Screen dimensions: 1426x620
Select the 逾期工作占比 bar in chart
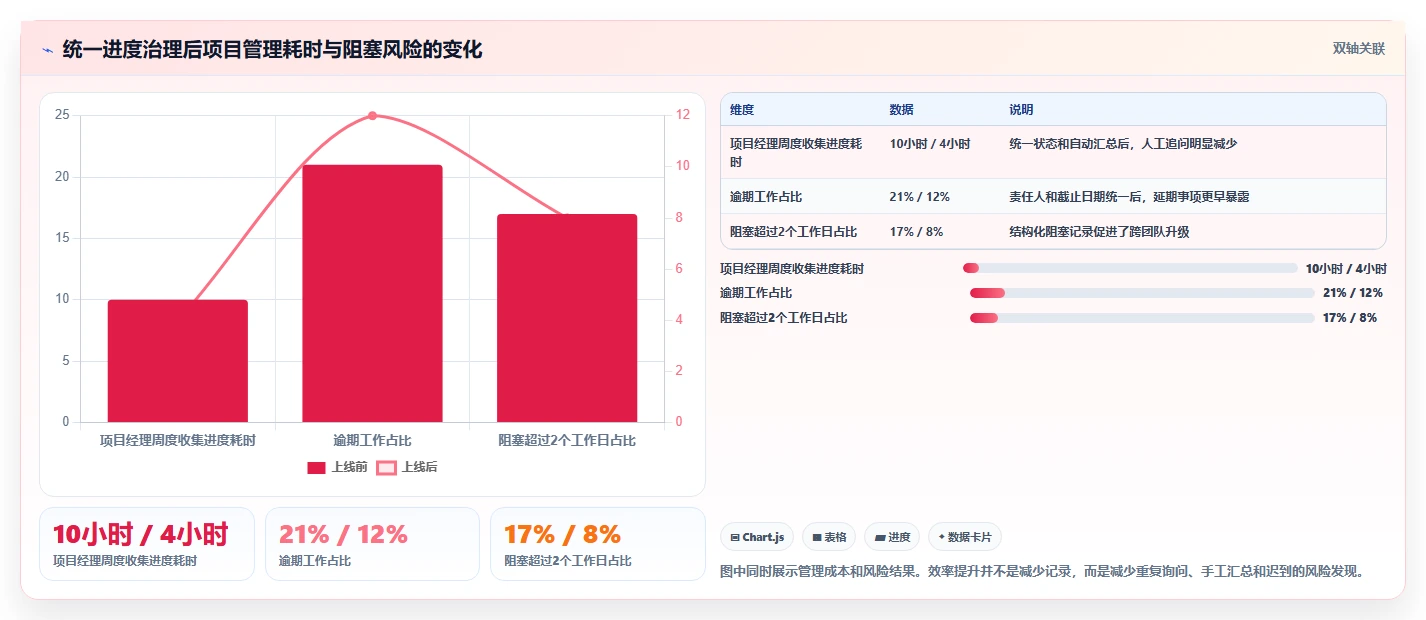372,293
